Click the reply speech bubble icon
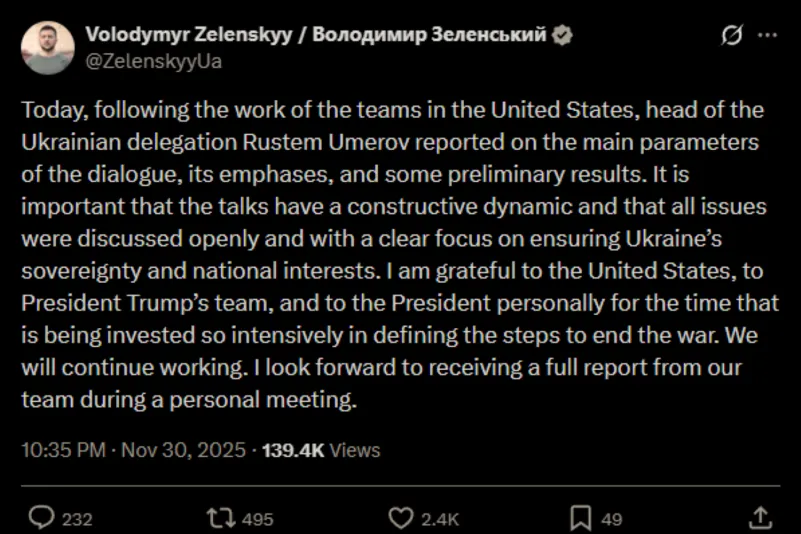Image resolution: width=801 pixels, height=534 pixels. coord(41,517)
